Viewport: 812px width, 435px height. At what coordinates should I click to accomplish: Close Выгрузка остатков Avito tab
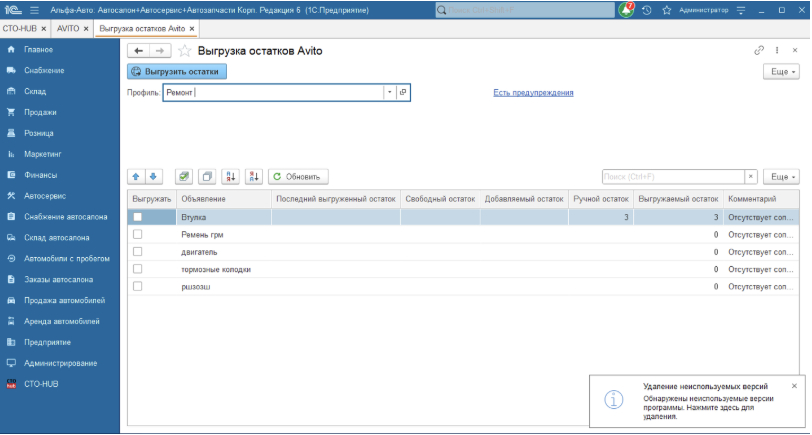tap(192, 29)
